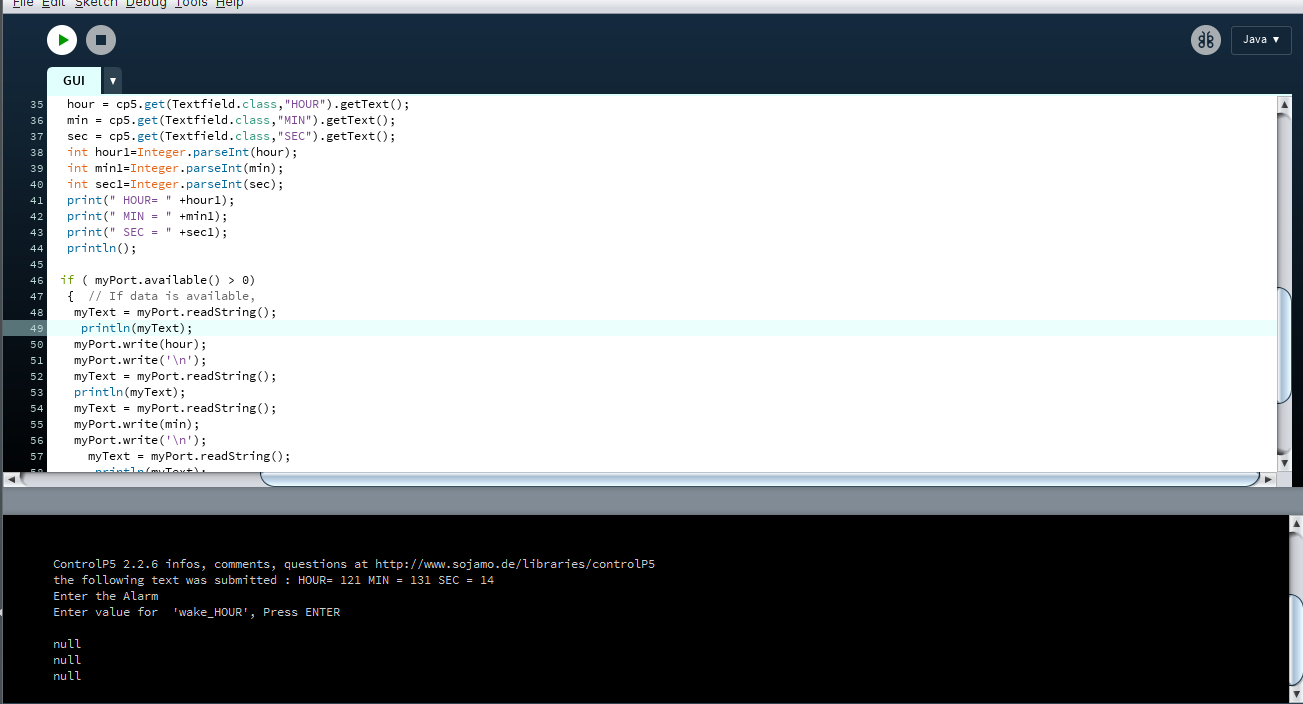Click the 'println();' statement on line 44

(101, 248)
